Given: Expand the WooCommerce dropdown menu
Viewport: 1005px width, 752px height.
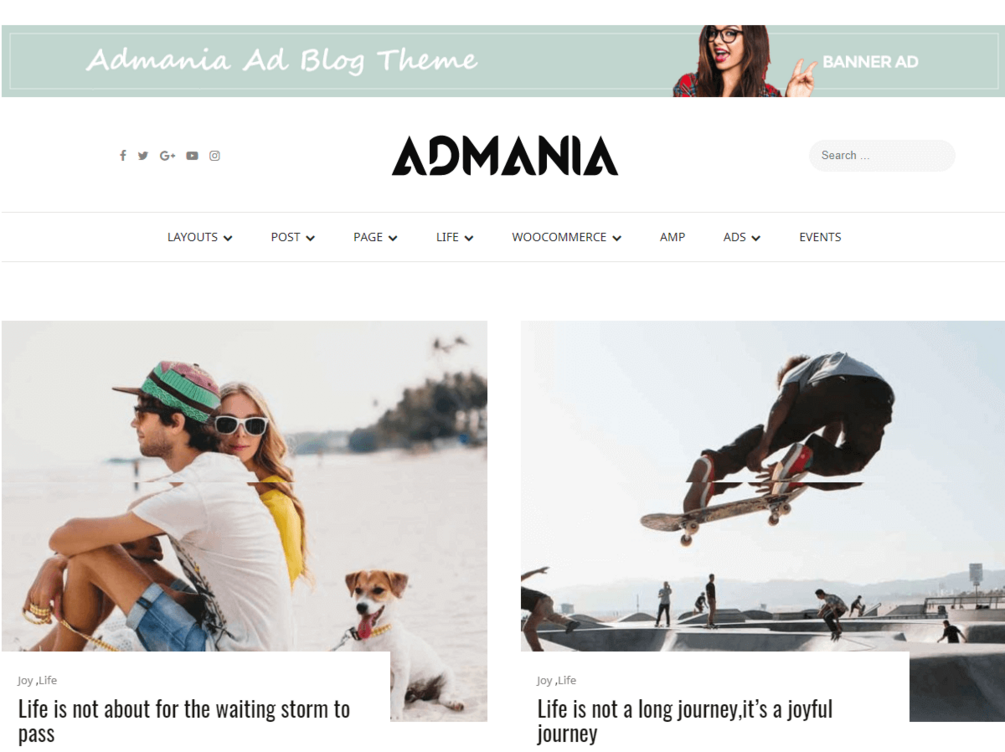Looking at the screenshot, I should point(566,237).
